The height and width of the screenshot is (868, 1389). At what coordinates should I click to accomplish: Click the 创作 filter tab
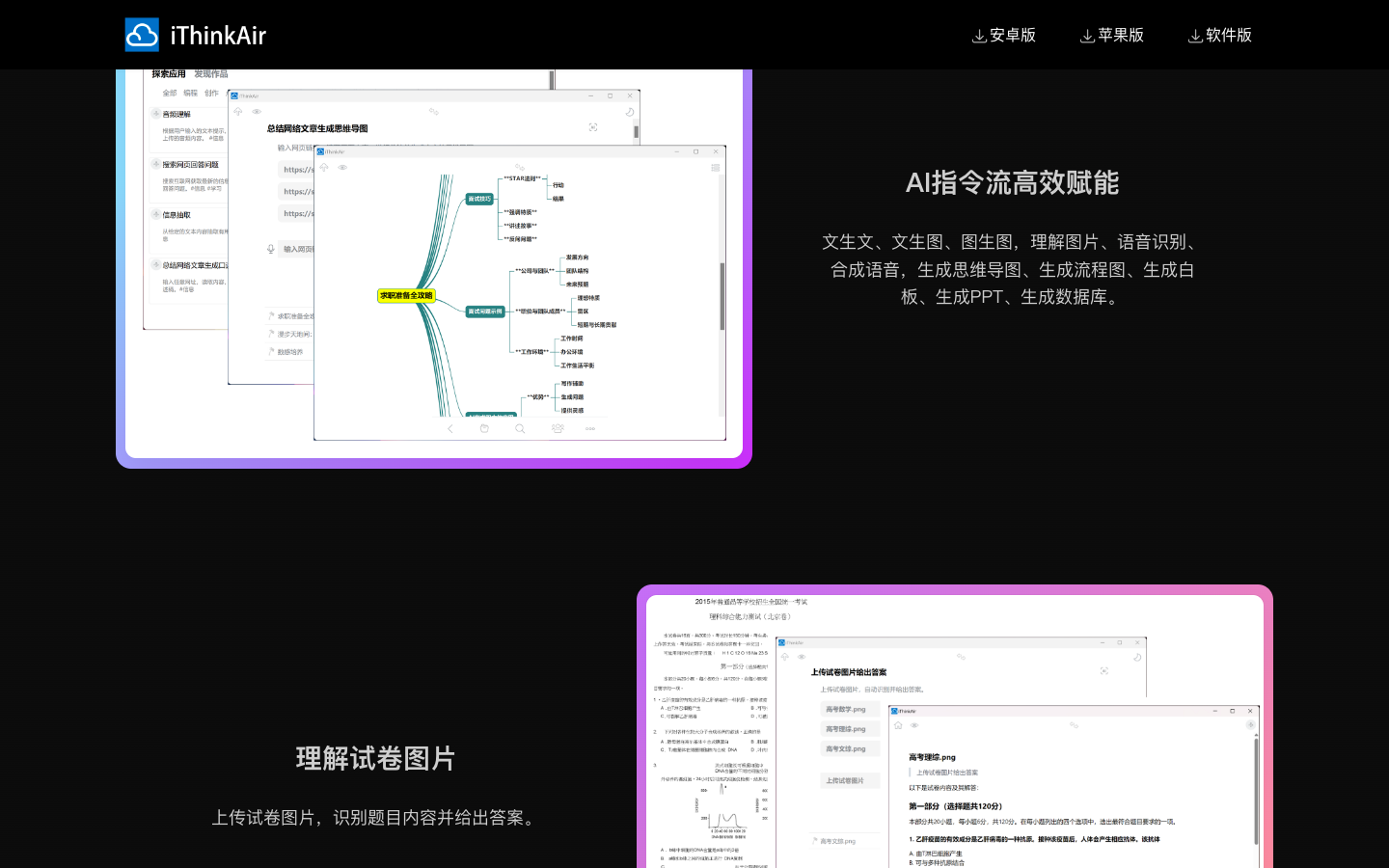click(x=212, y=93)
